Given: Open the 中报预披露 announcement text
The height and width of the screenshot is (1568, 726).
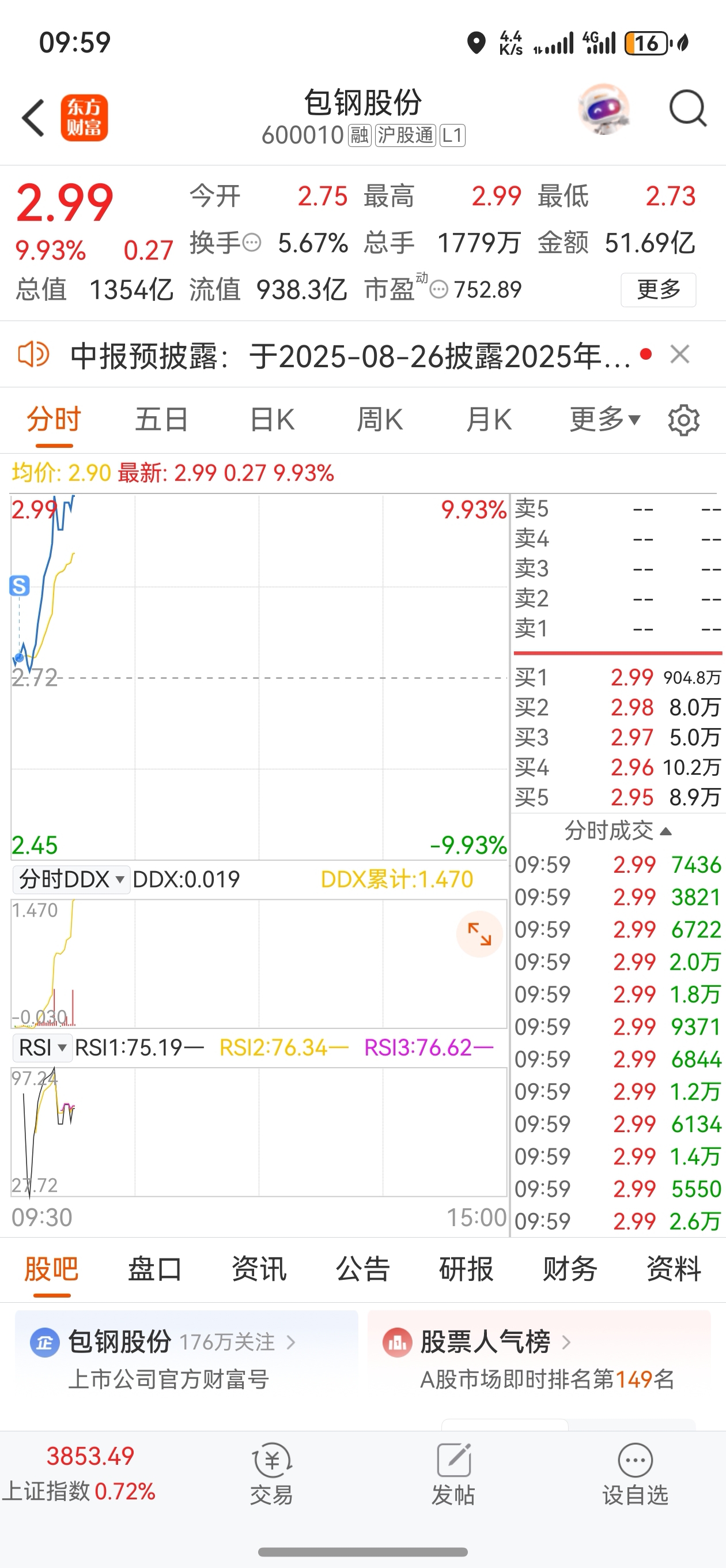Looking at the screenshot, I should [x=350, y=356].
